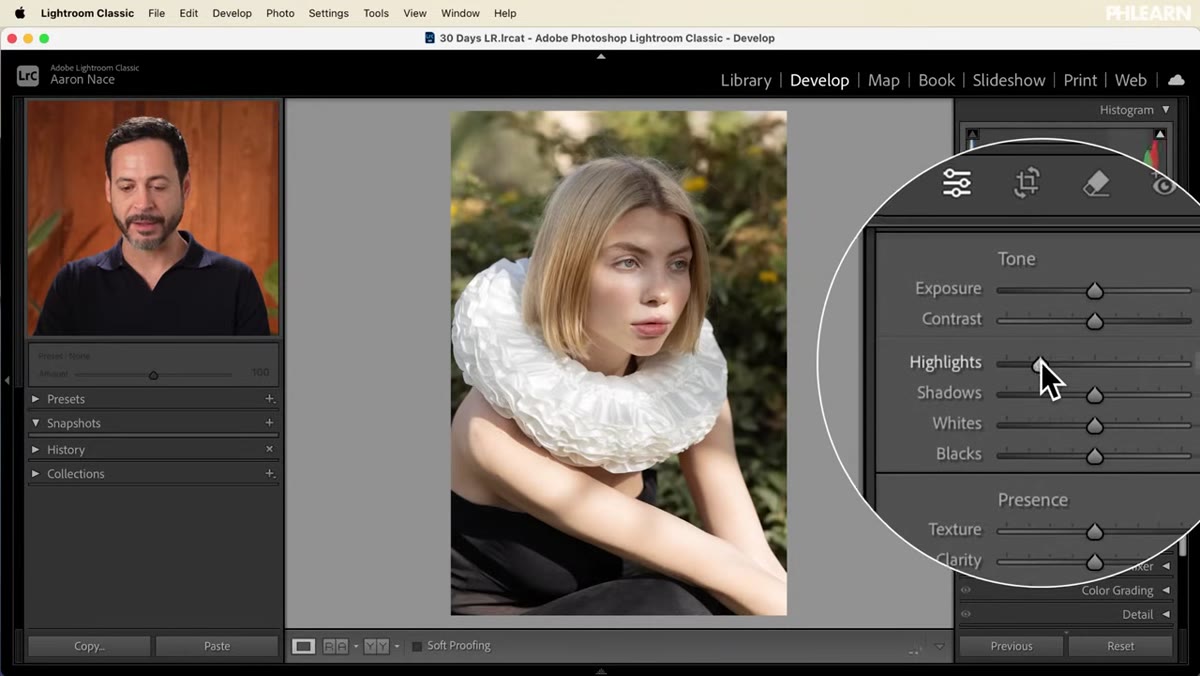Expand the History panel
This screenshot has width=1200, height=676.
(36, 450)
